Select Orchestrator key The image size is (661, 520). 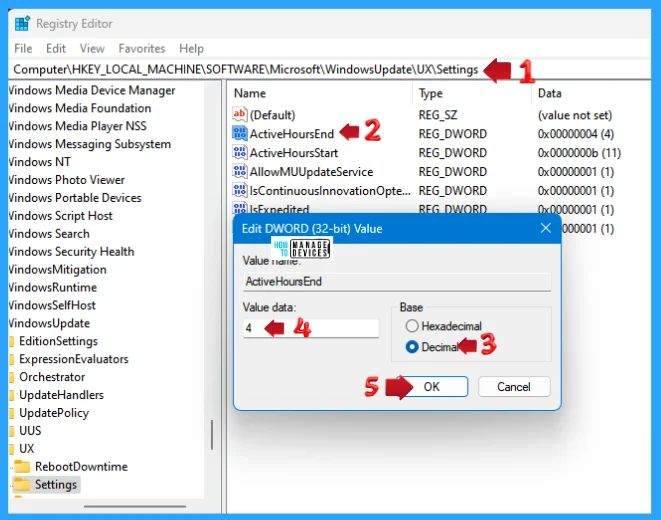[52, 377]
